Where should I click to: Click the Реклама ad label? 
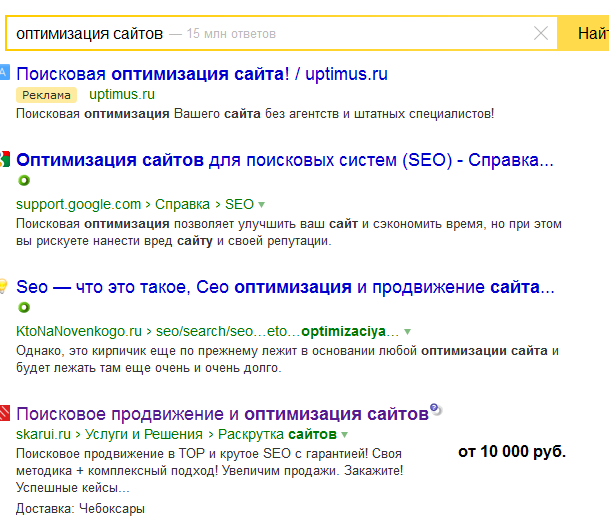46,95
